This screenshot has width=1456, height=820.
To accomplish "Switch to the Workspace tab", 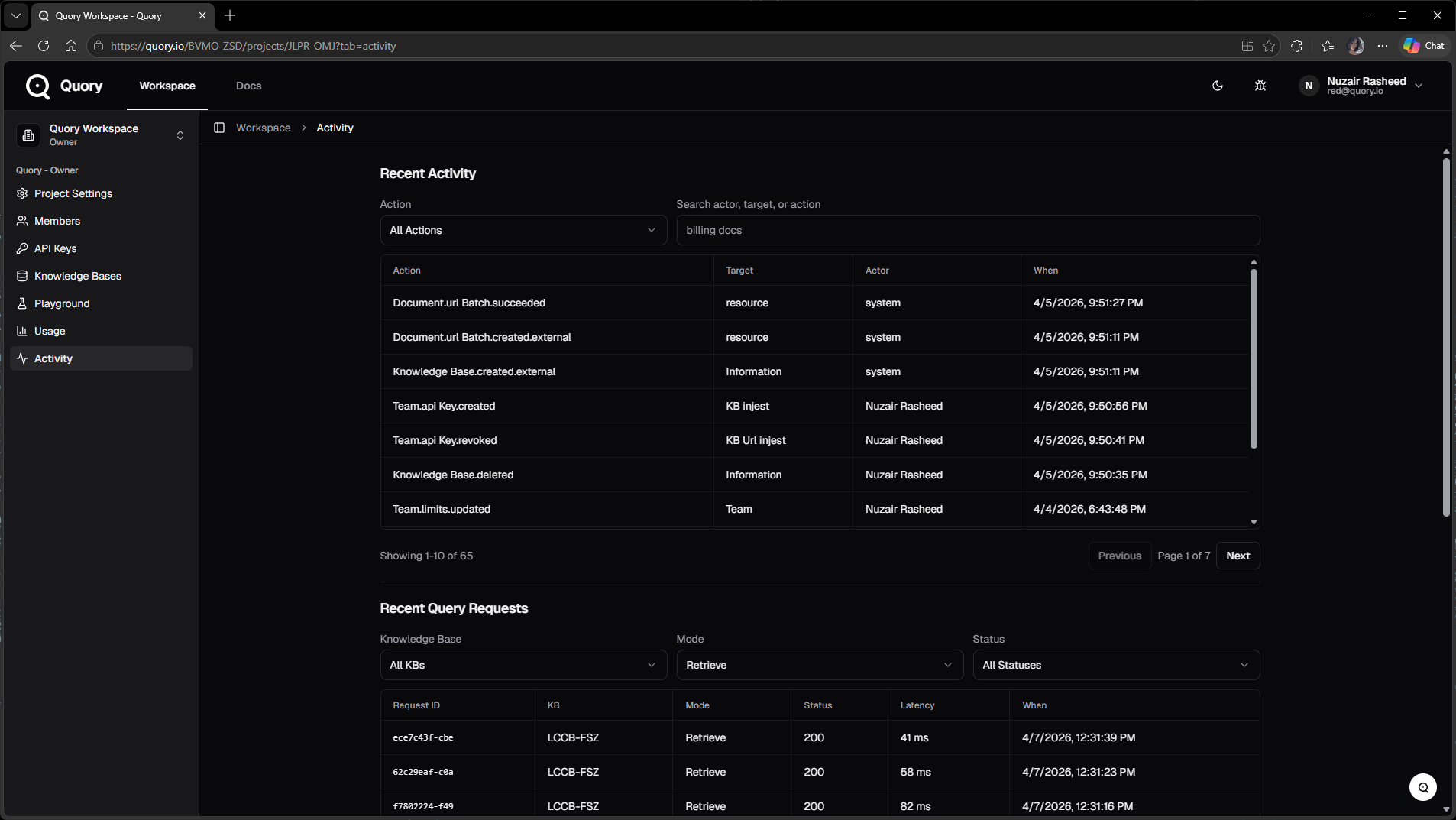I will (x=167, y=86).
